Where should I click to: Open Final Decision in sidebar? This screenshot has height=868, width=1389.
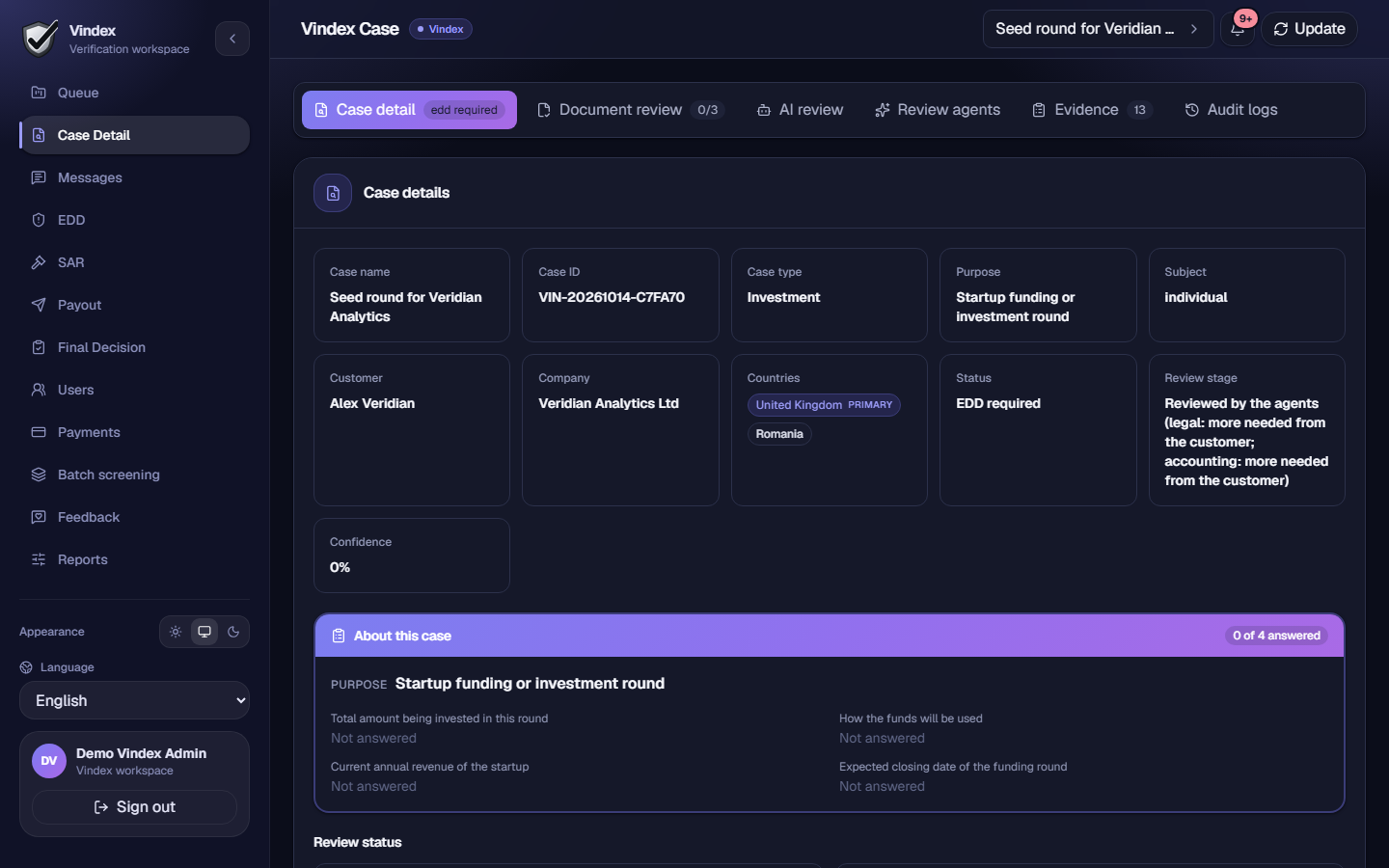click(x=134, y=347)
